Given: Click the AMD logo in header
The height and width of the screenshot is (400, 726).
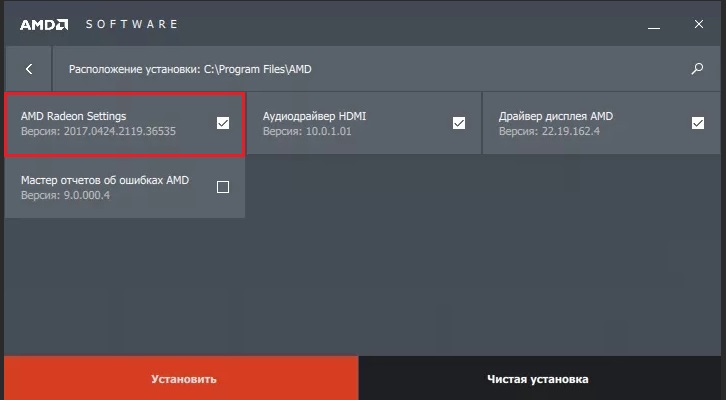Looking at the screenshot, I should pyautogui.click(x=44, y=25).
